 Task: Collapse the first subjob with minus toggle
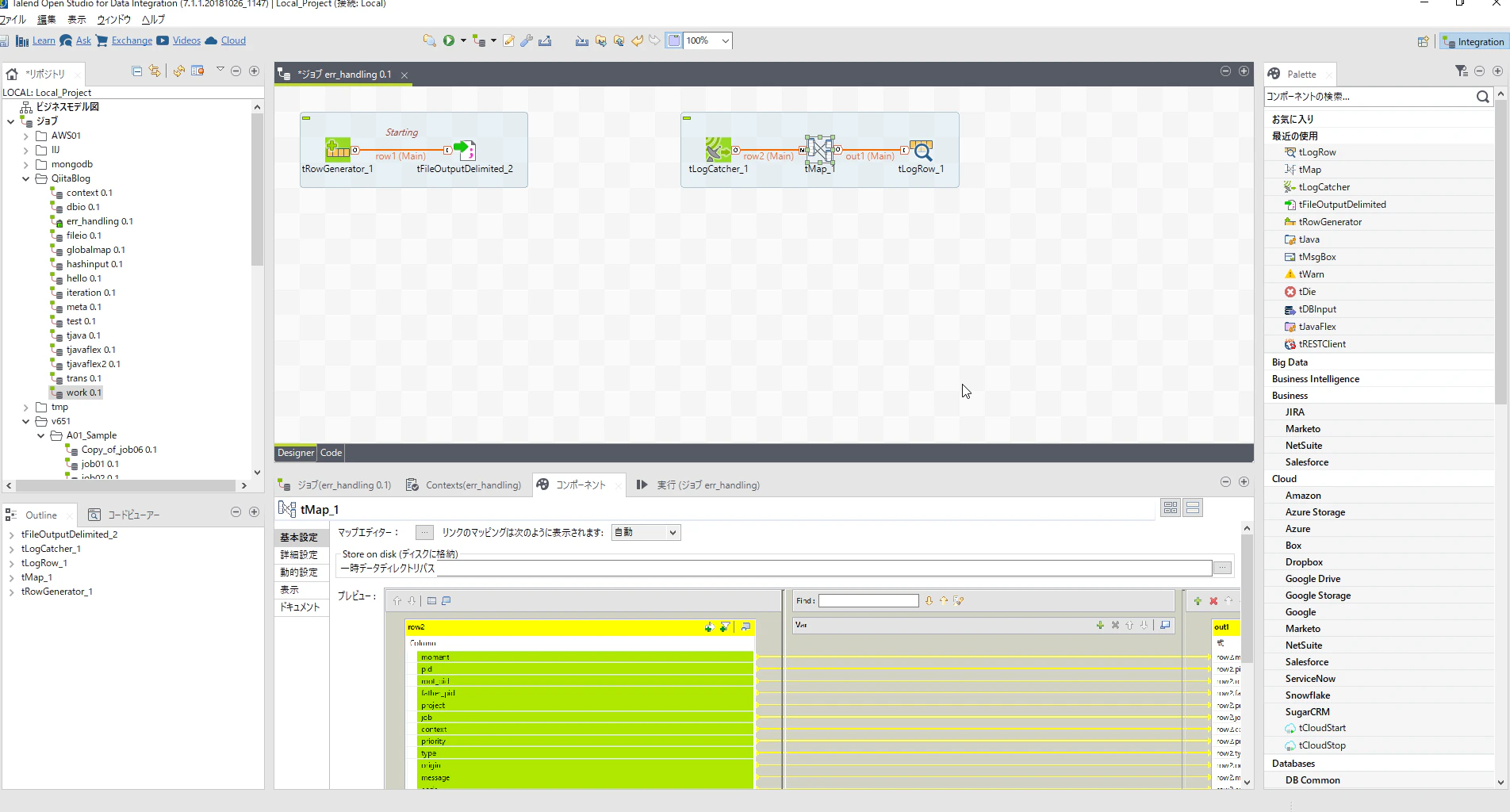click(x=306, y=118)
